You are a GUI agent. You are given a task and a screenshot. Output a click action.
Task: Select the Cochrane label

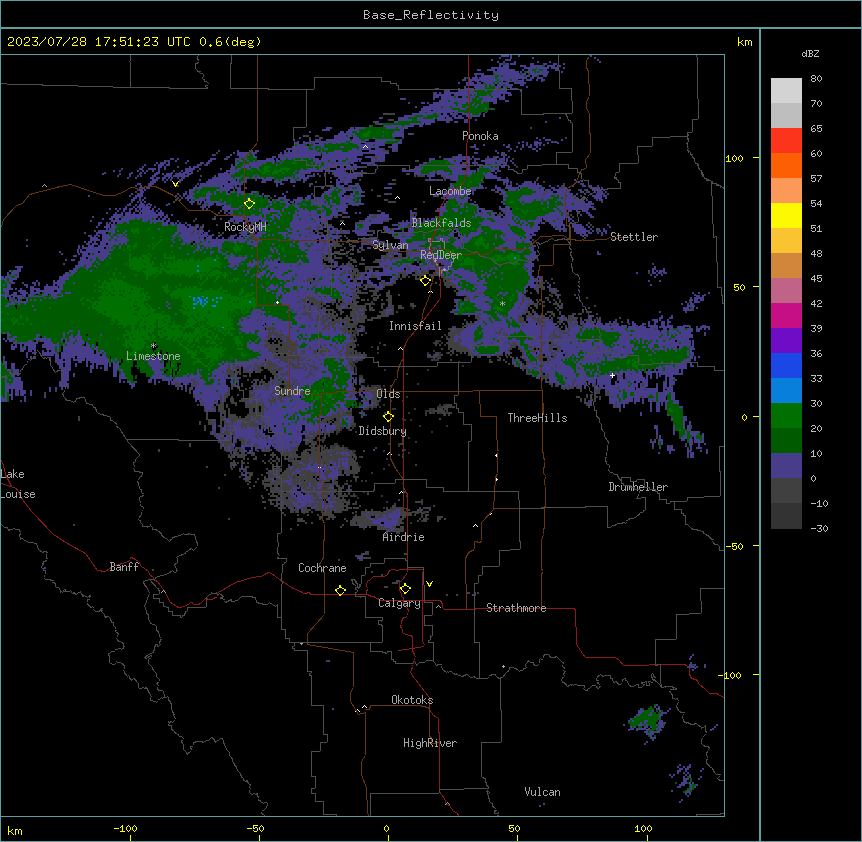point(322,568)
